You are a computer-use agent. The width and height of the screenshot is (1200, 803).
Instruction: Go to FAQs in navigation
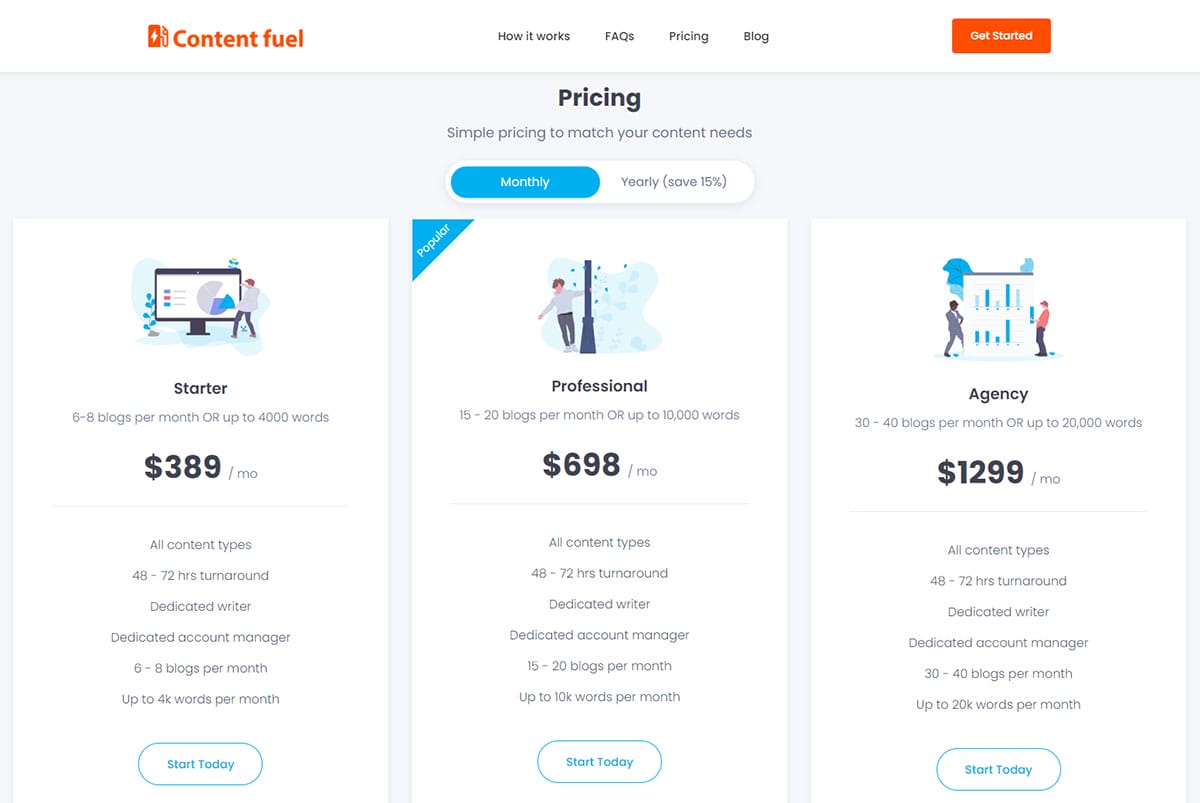[x=620, y=36]
